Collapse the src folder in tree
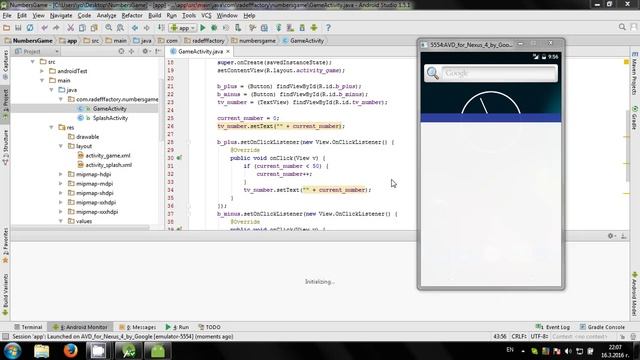Screen dimensions: 640x360 [33, 62]
